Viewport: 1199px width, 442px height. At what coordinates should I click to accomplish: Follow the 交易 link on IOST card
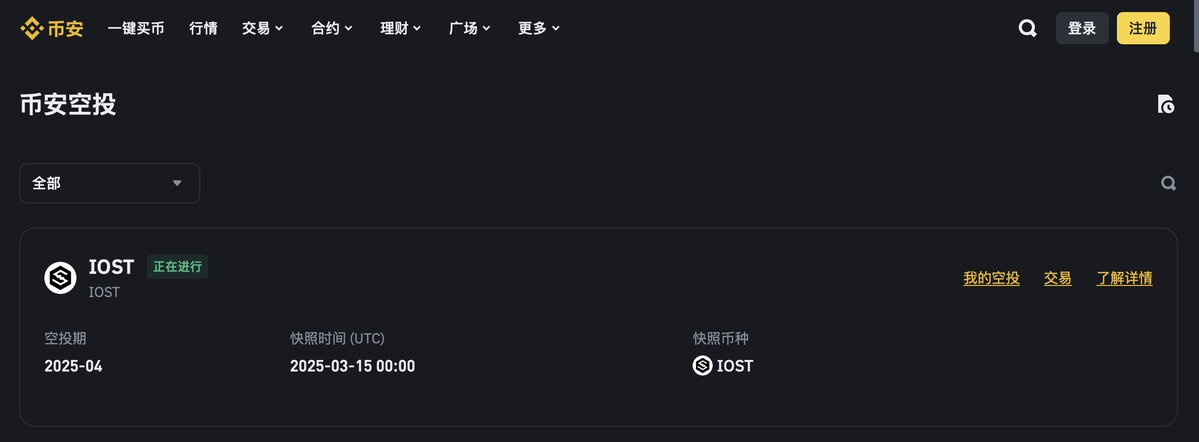(1058, 278)
